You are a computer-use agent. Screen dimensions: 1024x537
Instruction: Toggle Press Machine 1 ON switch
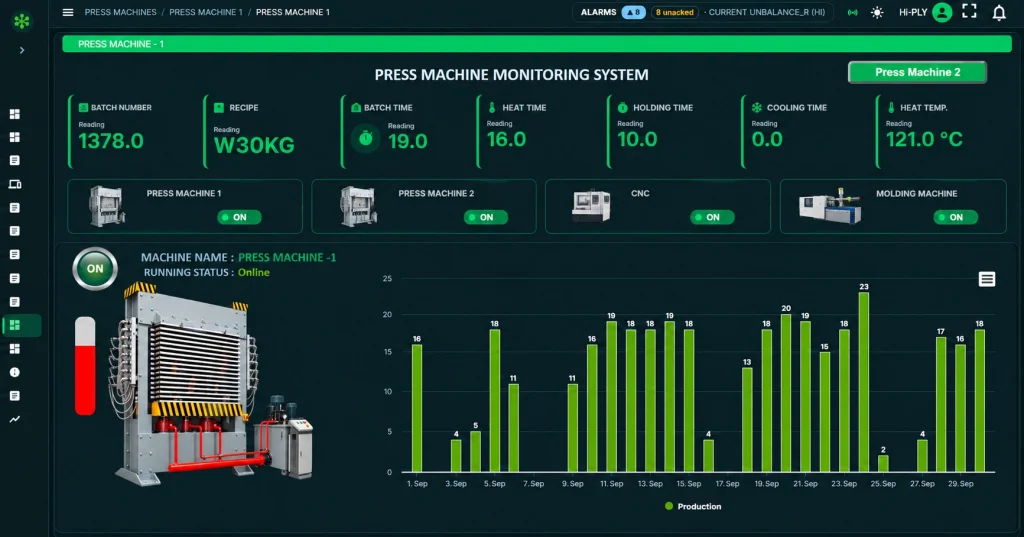click(240, 217)
